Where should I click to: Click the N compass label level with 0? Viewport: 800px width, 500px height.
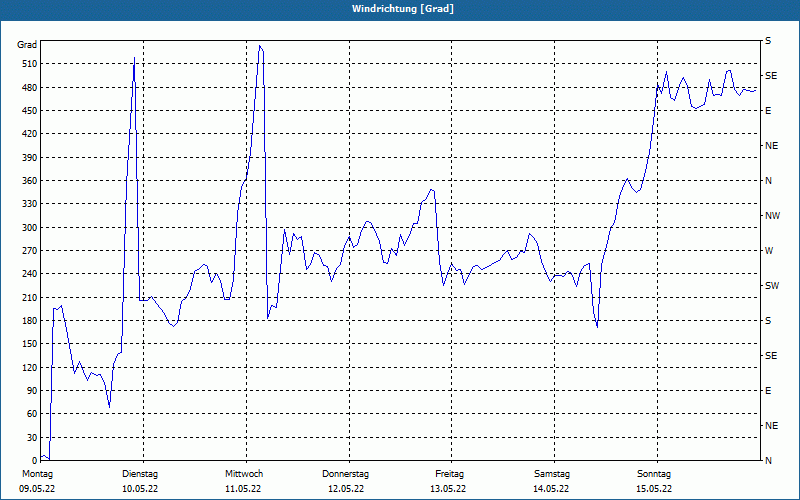click(x=768, y=461)
